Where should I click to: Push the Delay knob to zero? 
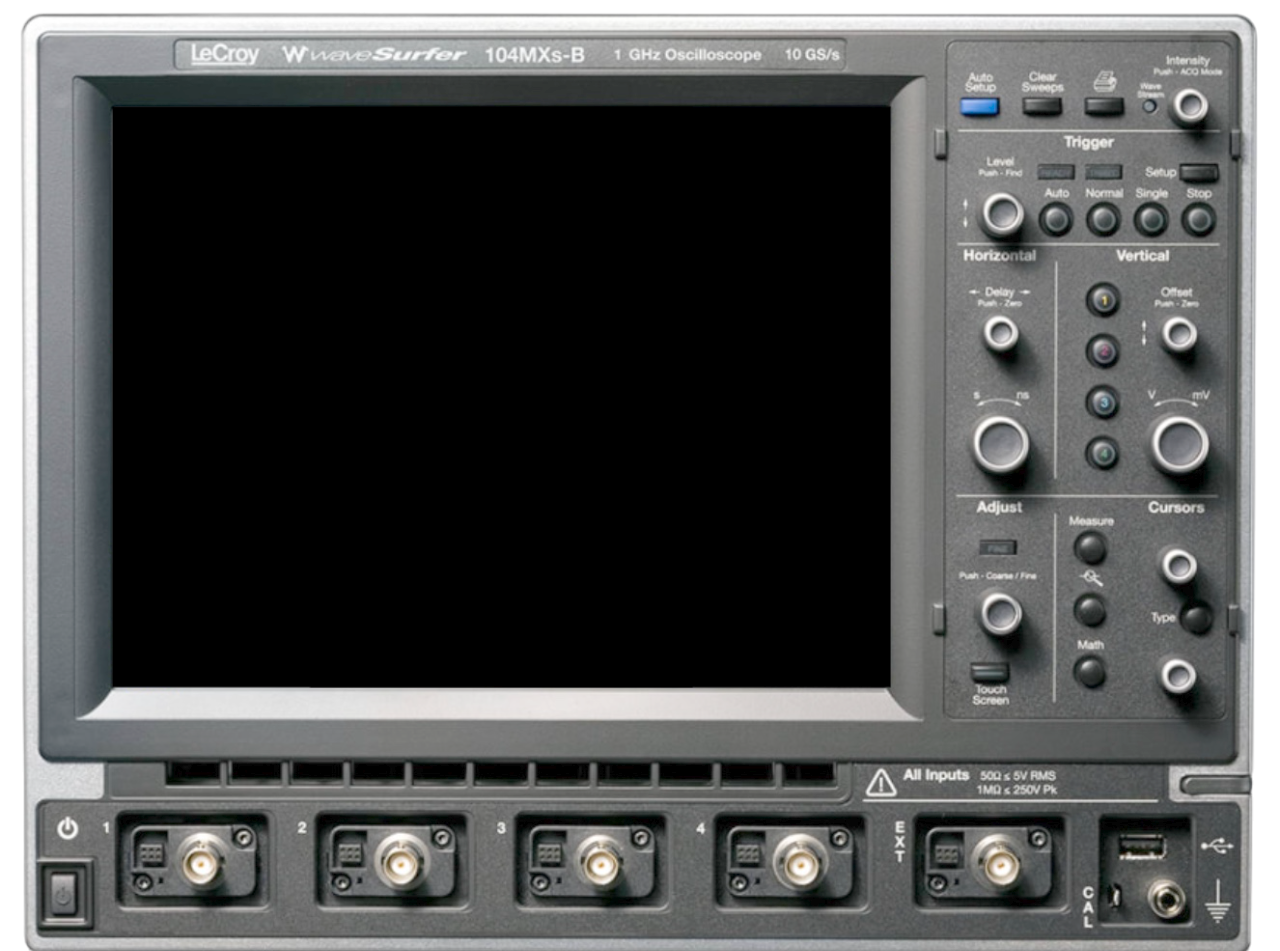998,331
